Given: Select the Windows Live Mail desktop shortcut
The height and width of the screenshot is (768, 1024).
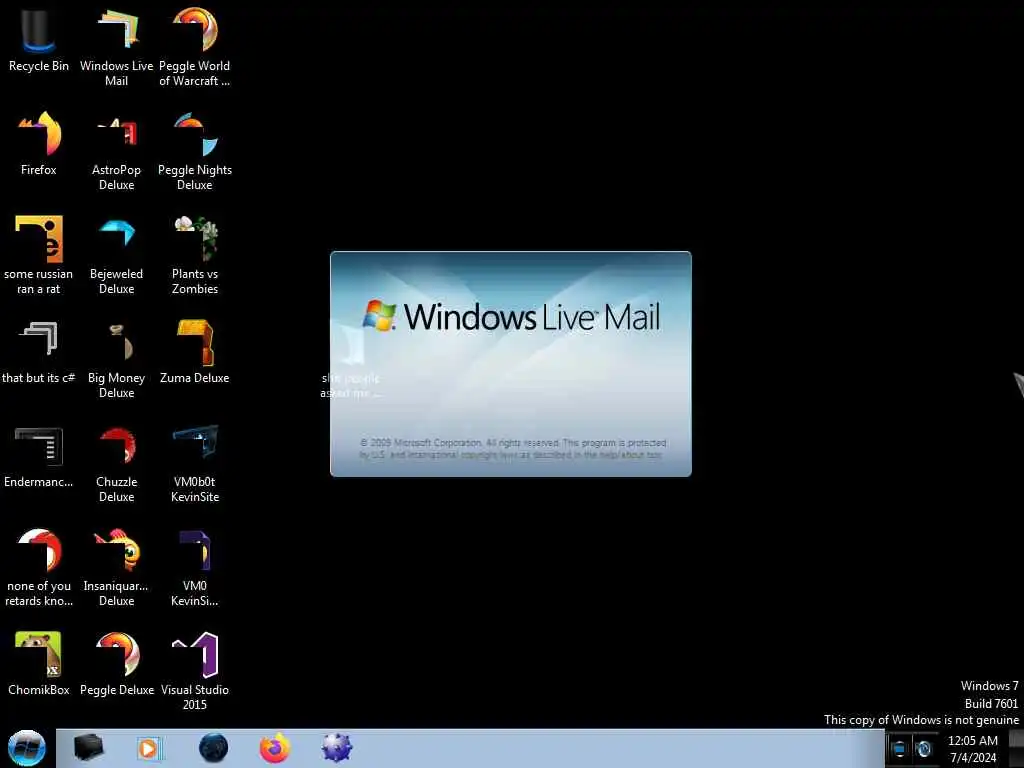Looking at the screenshot, I should tap(116, 46).
